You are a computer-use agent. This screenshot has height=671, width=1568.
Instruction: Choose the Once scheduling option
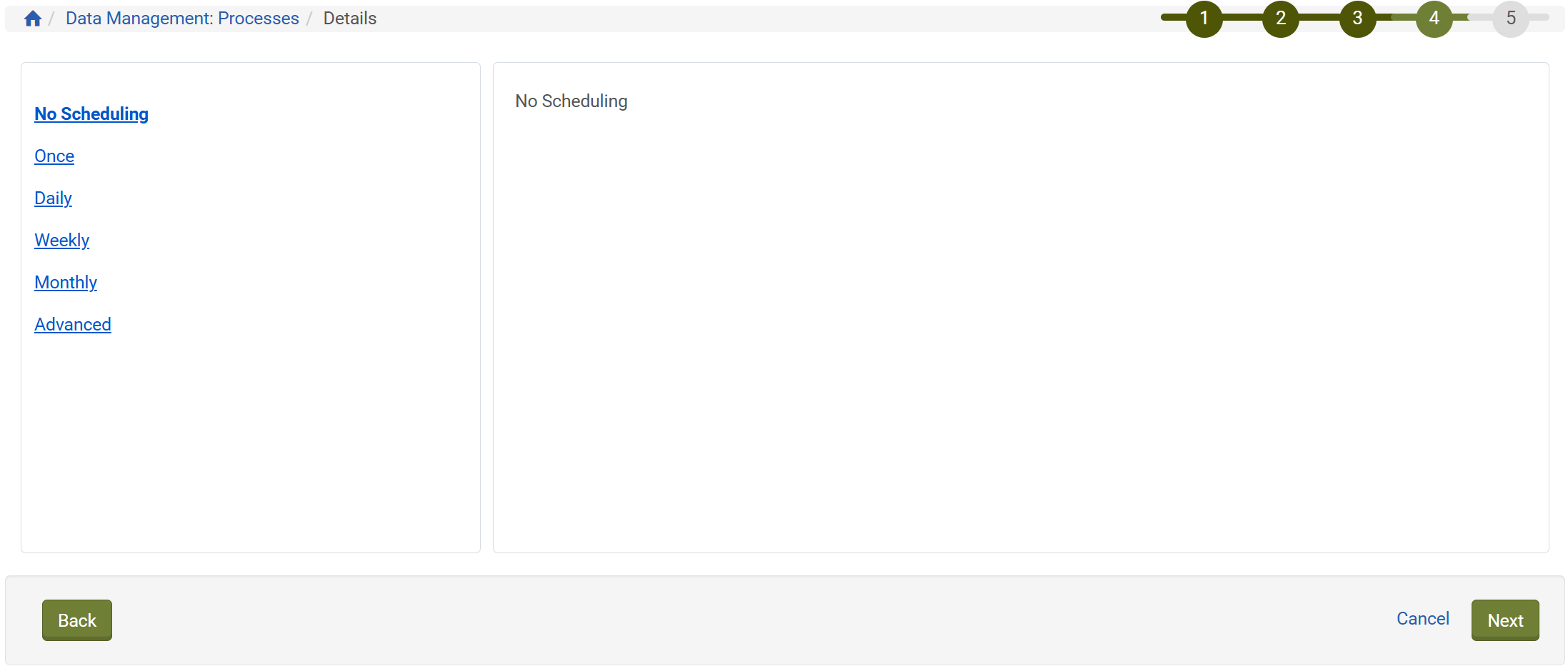click(x=54, y=156)
